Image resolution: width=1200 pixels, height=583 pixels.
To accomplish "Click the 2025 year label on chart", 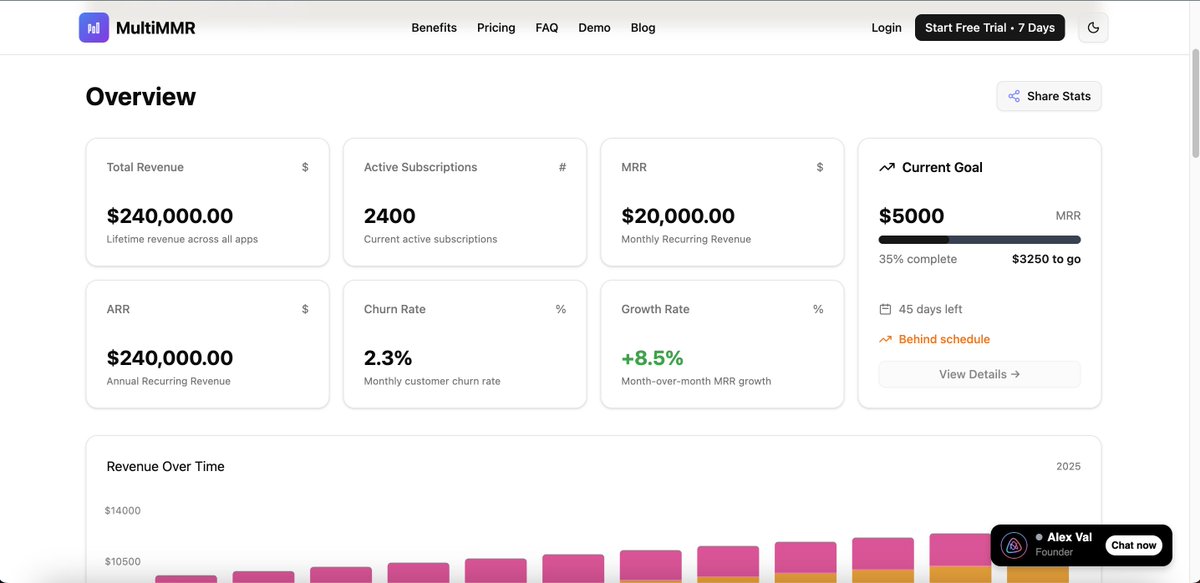I will coord(1068,466).
